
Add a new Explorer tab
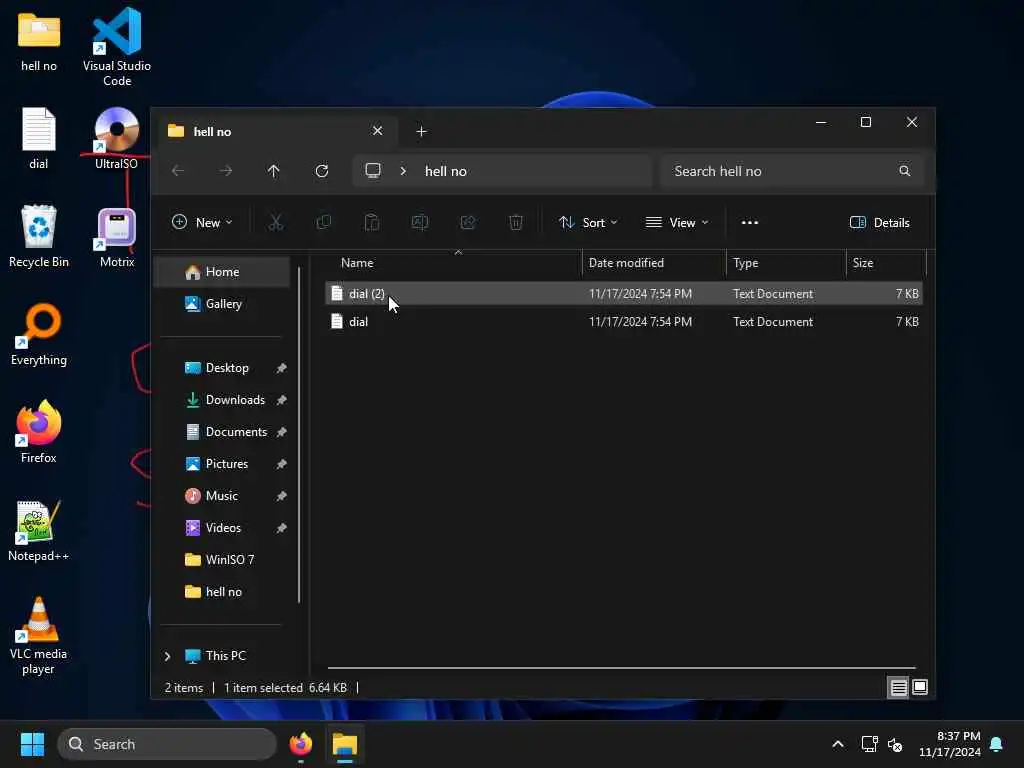pos(421,131)
